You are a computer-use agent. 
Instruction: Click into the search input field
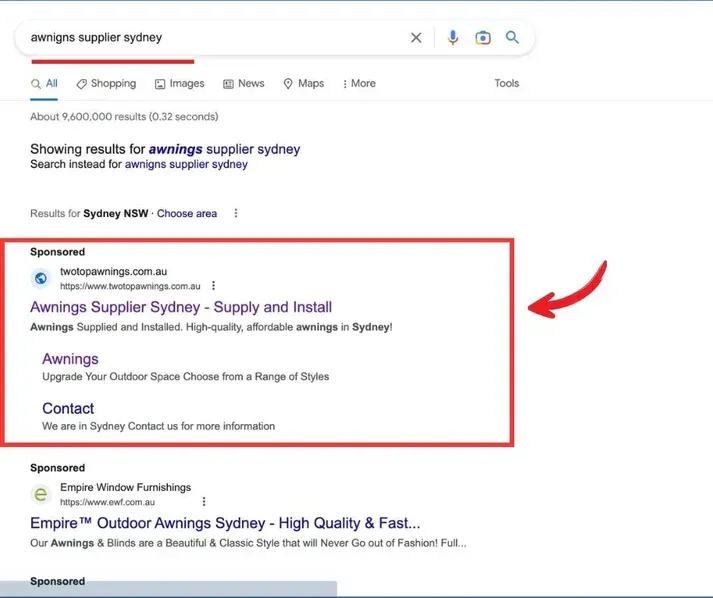click(x=200, y=38)
